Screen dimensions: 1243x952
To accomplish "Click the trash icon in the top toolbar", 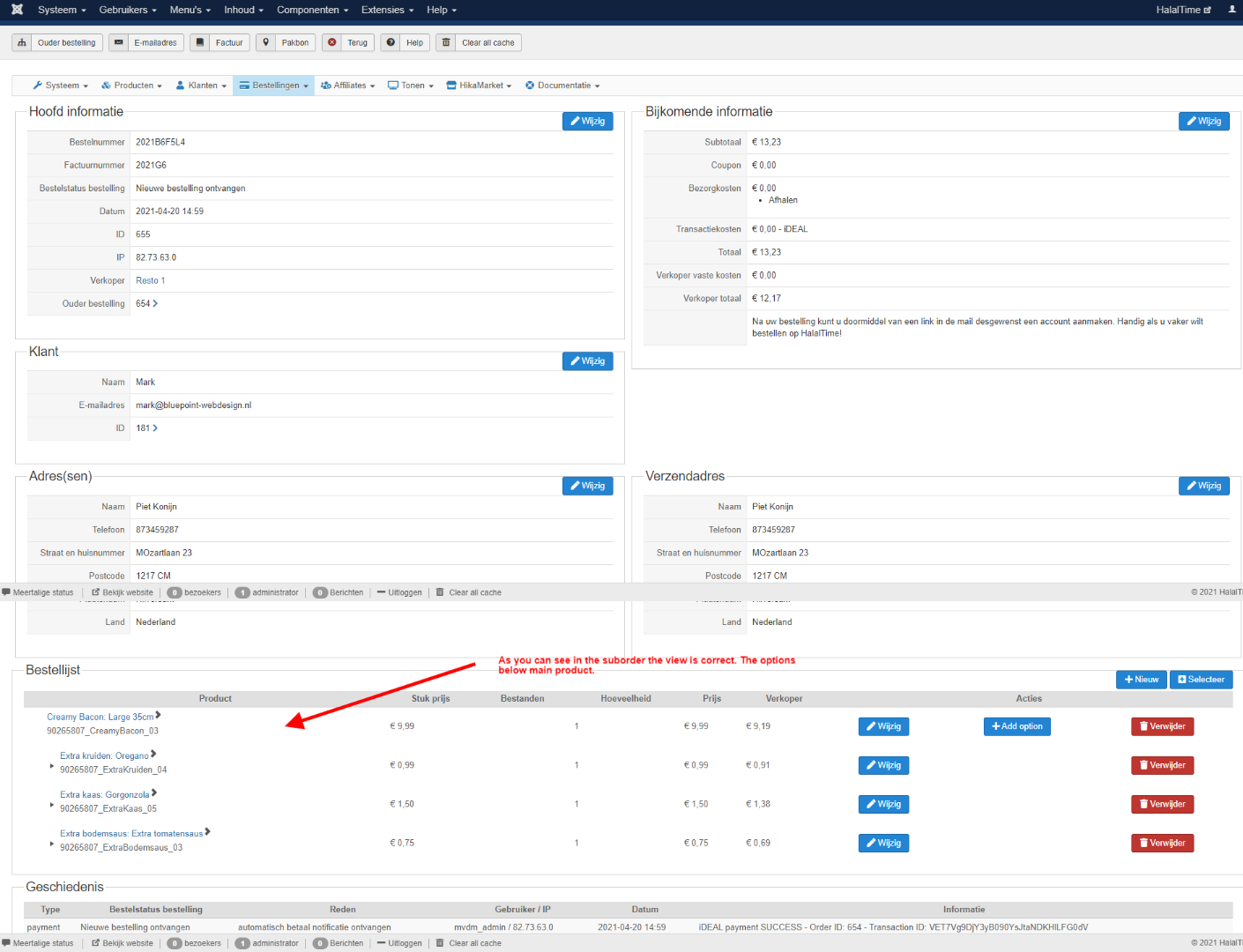I will click(446, 42).
